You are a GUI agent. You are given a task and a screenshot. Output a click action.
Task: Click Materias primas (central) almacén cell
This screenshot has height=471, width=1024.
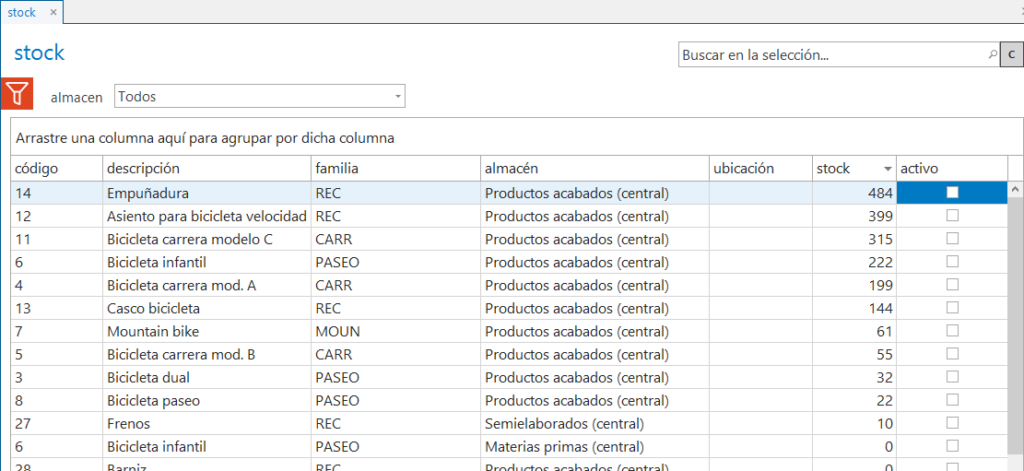595,446
